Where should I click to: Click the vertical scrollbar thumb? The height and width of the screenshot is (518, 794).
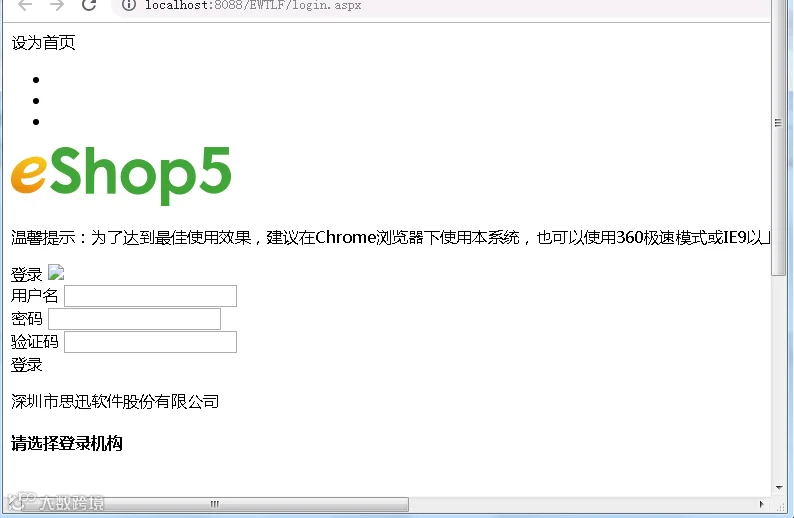coord(778,138)
